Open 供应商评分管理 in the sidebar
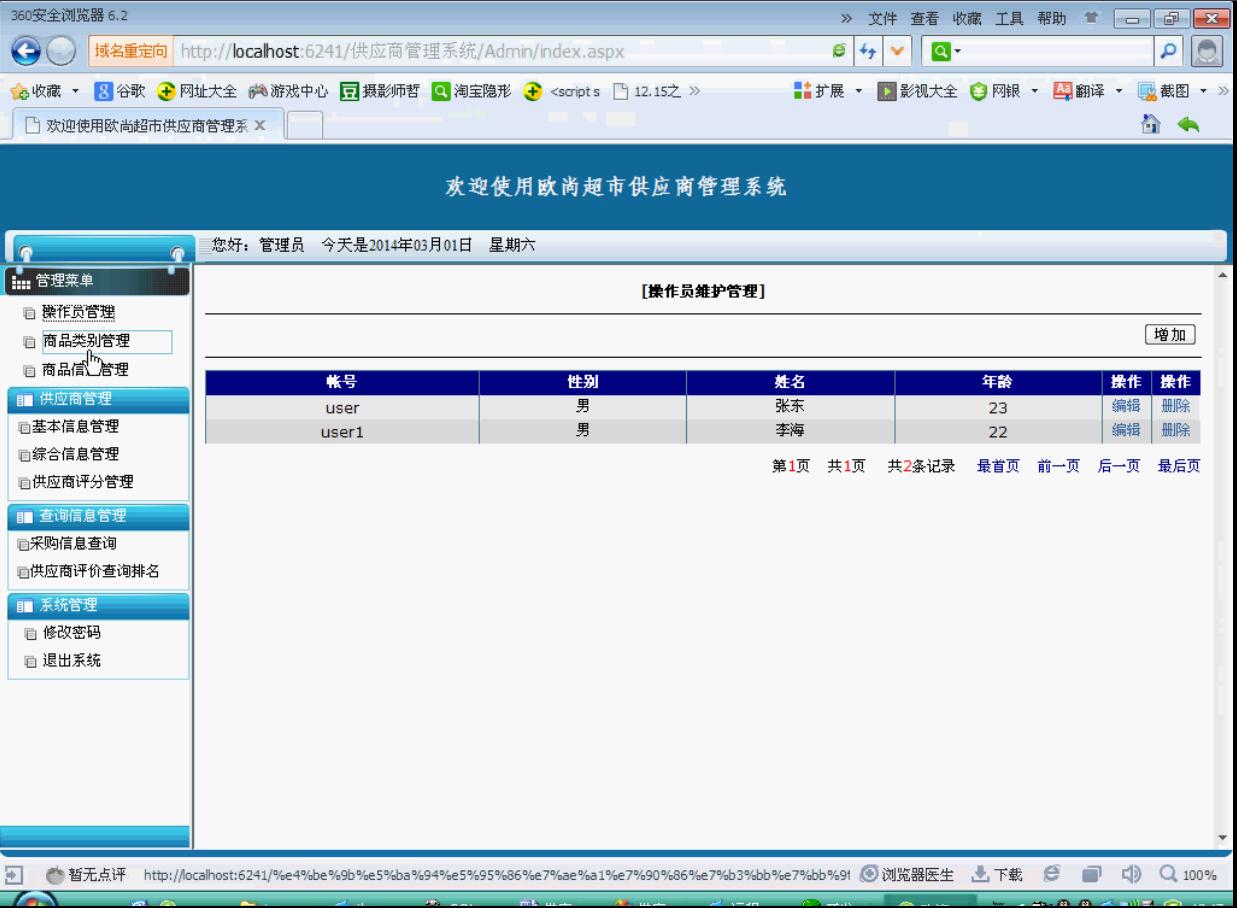 pyautogui.click(x=83, y=482)
